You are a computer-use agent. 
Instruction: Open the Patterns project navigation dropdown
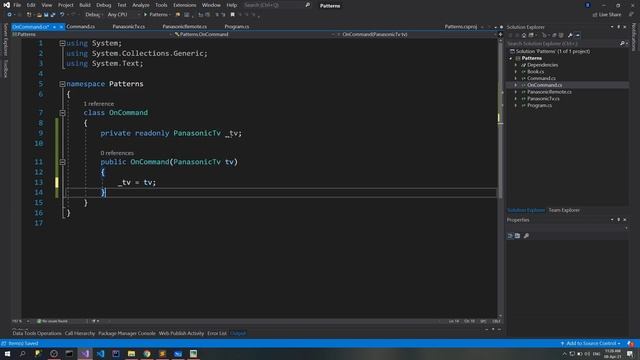click(x=92, y=35)
